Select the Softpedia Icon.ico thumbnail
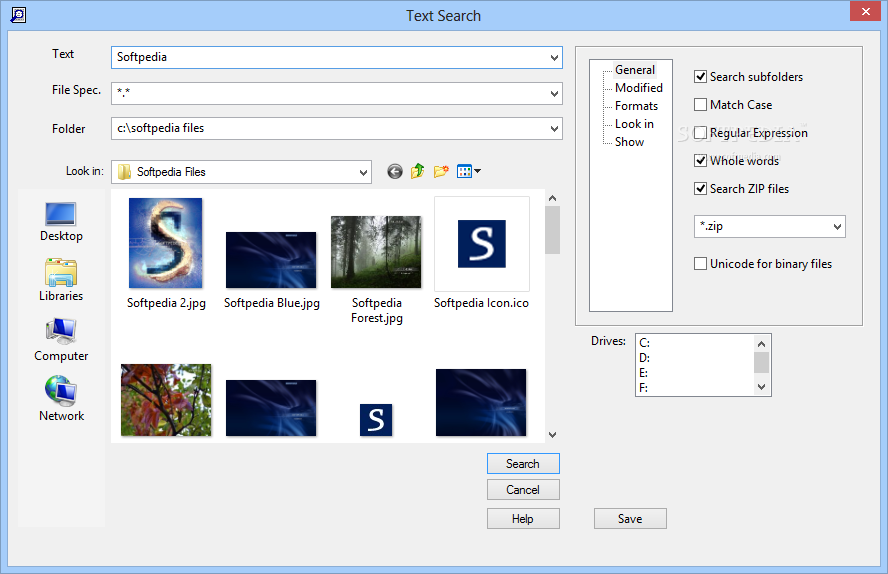Viewport: 888px width, 574px height. coord(481,244)
